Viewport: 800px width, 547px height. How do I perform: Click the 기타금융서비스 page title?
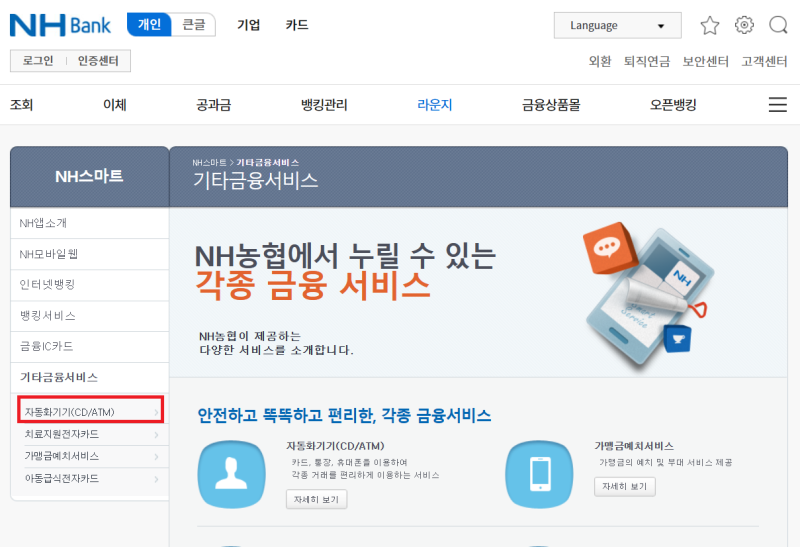click(x=256, y=181)
